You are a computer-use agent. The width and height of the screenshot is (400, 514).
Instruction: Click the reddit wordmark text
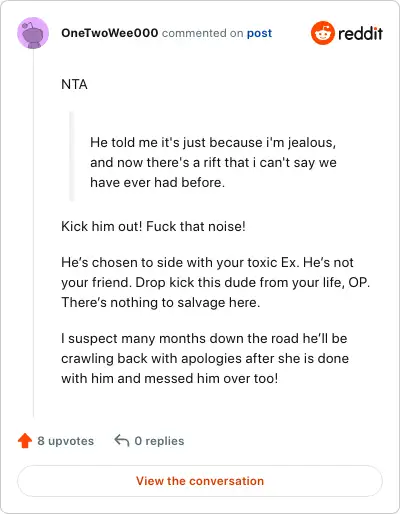(x=360, y=33)
